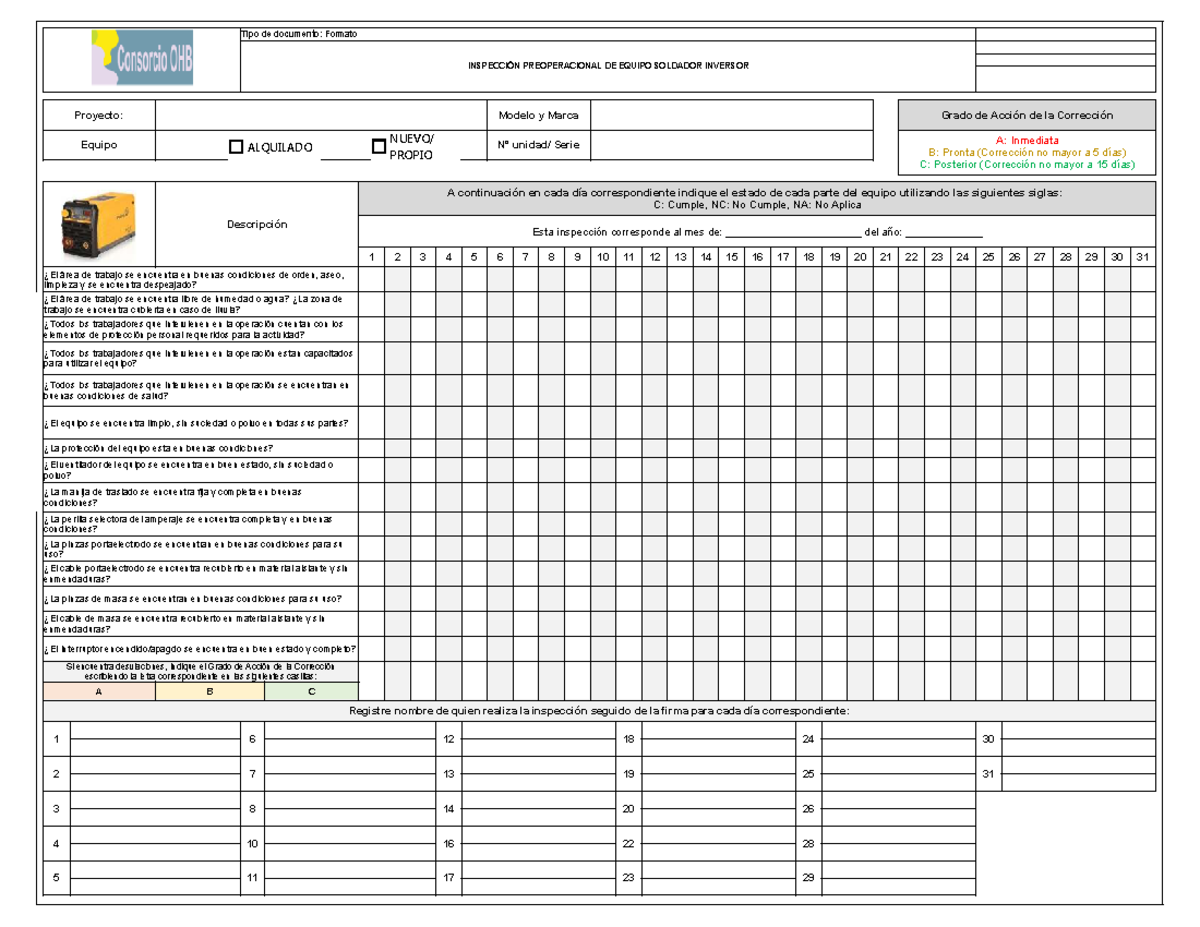The width and height of the screenshot is (1200, 927).
Task: Check the NUEVO/PROPIO checkbox
Action: 378,146
